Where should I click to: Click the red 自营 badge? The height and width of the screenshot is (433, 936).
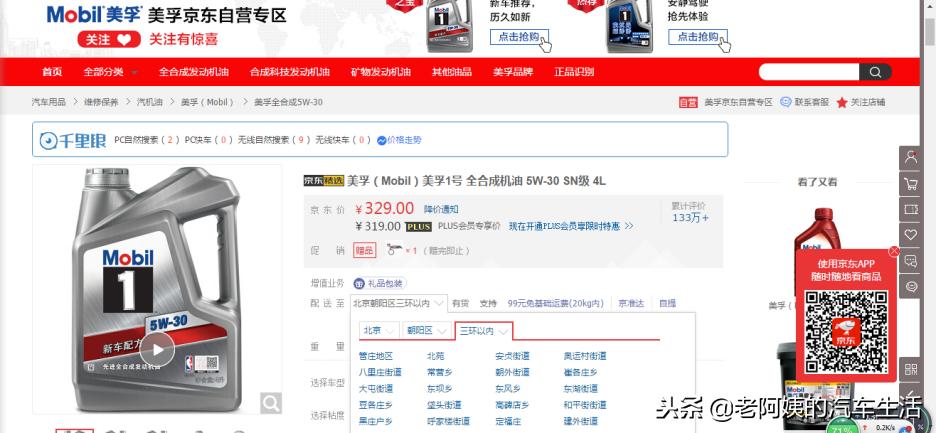click(x=688, y=102)
